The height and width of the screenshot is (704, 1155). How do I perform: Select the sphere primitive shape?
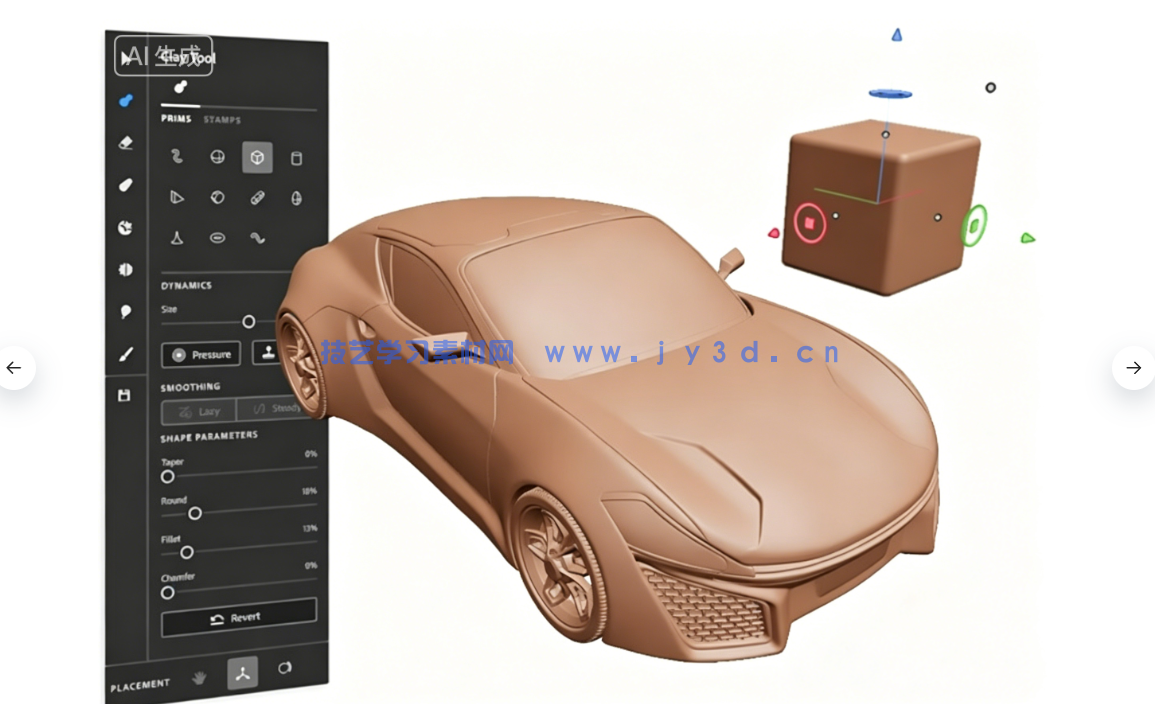click(x=217, y=157)
